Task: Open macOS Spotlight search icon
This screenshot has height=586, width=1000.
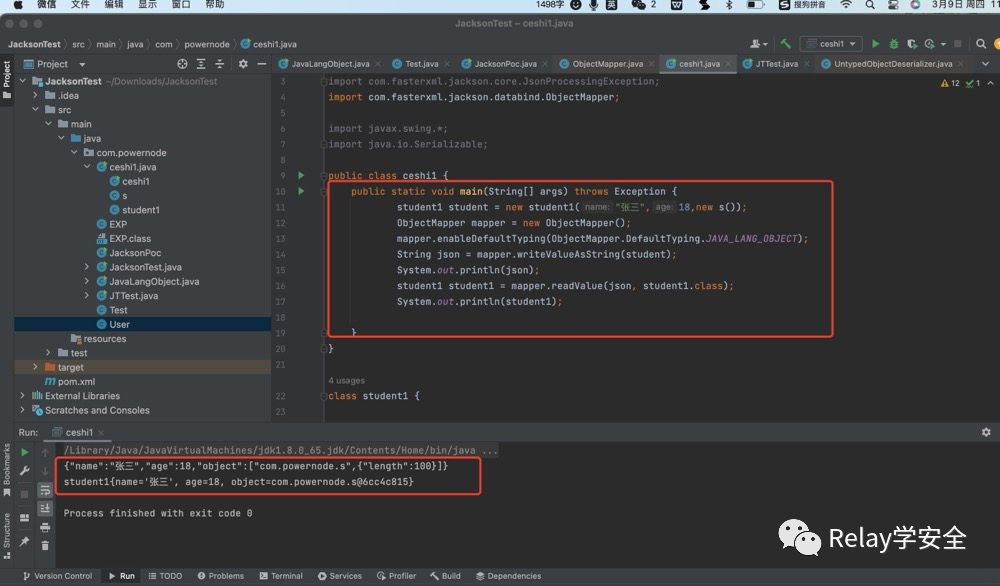Action: click(x=870, y=5)
